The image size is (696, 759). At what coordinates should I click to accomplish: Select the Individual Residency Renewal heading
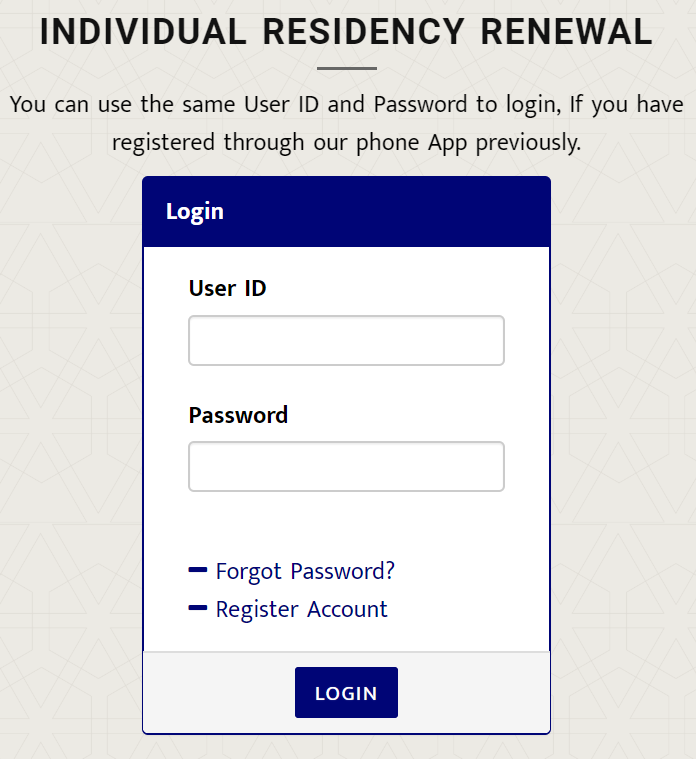(x=346, y=32)
